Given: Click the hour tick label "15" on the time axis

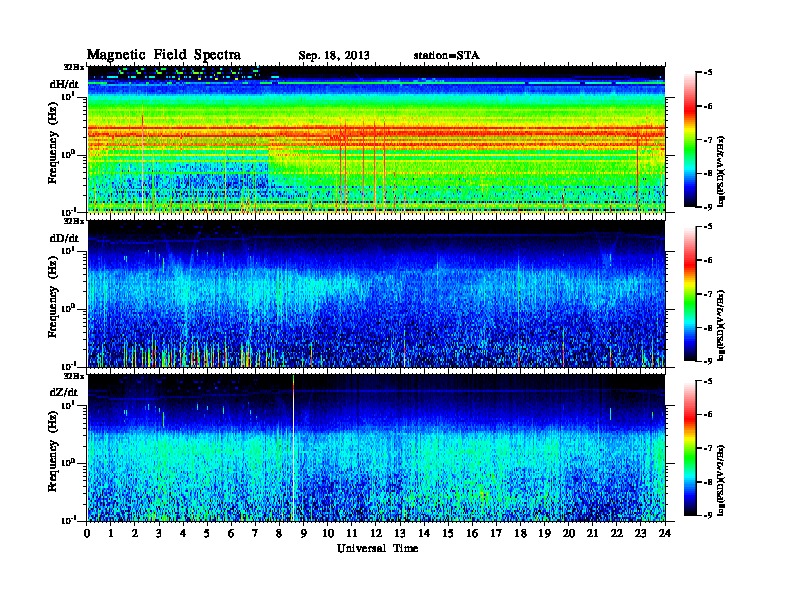Looking at the screenshot, I should 448,533.
